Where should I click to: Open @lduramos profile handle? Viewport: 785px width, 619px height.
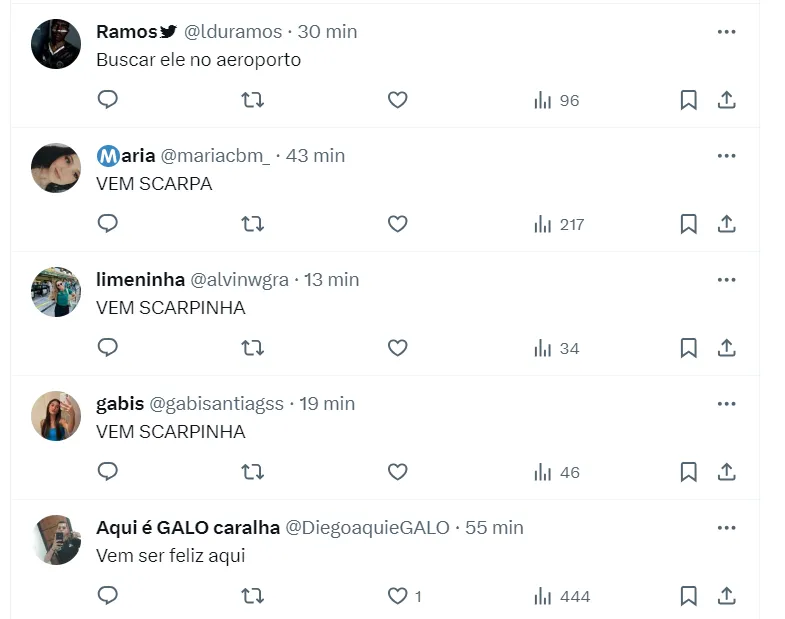(233, 32)
